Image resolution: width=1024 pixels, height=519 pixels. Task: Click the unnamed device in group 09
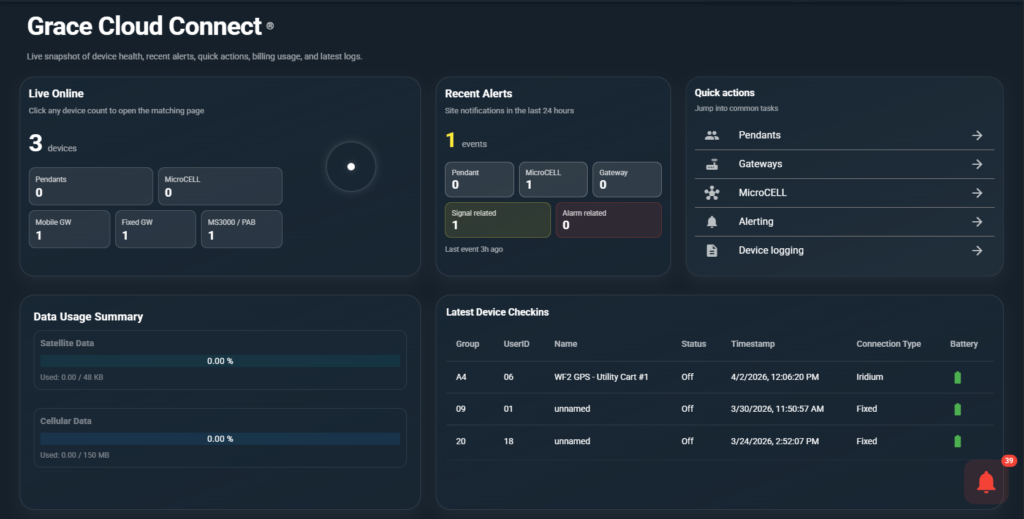pyautogui.click(x=572, y=409)
